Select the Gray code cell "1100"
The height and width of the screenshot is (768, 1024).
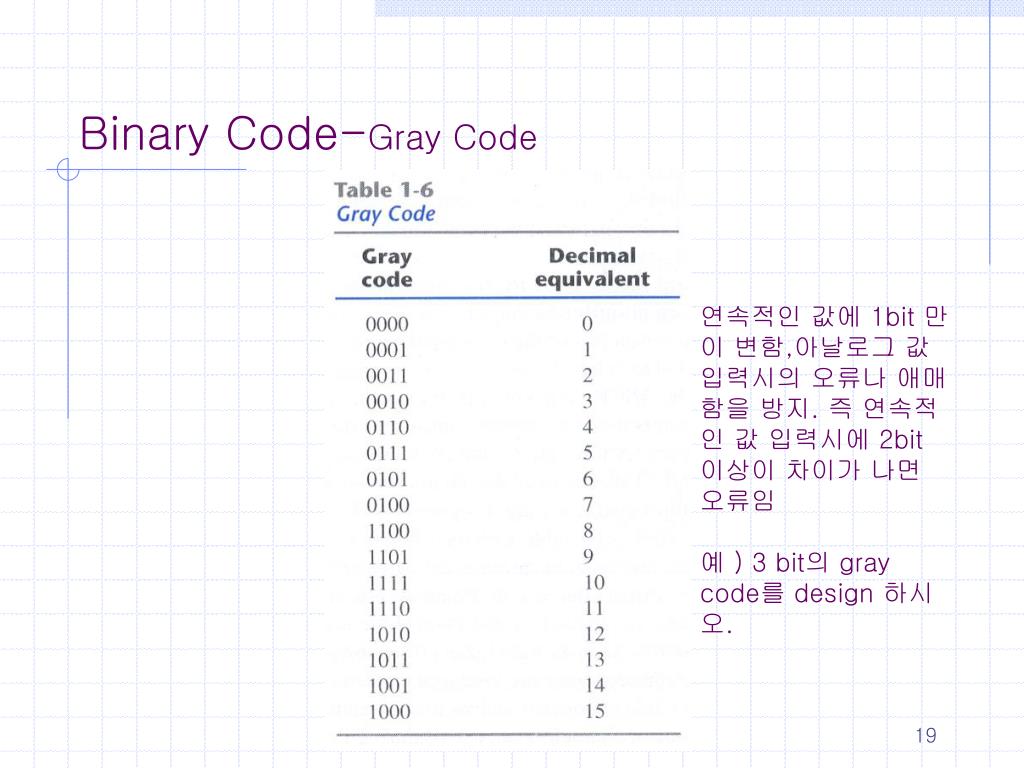click(x=389, y=531)
